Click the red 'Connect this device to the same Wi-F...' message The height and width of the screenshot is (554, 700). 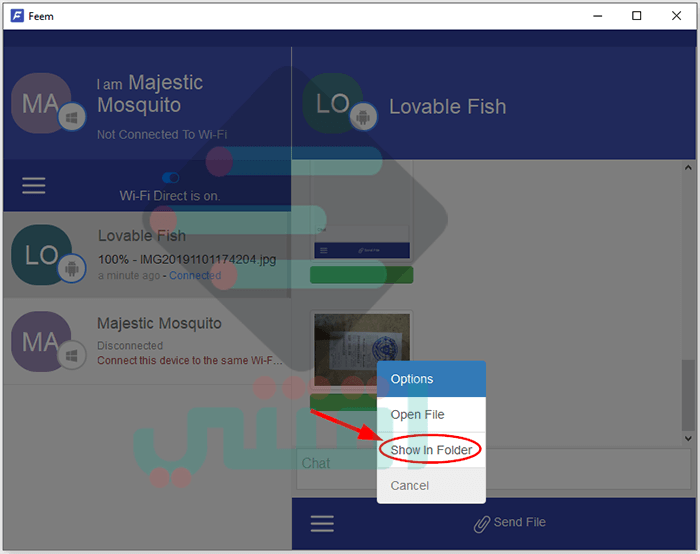[x=190, y=360]
